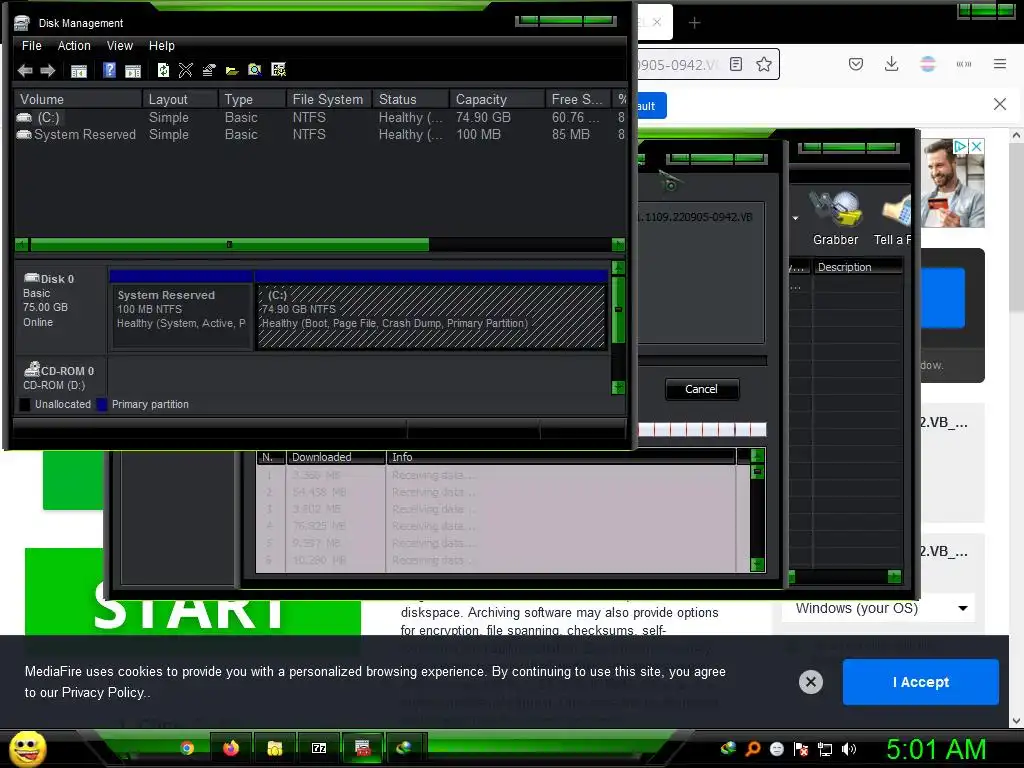The image size is (1024, 768).
Task: Click the 5:01 AM taskbar clock
Action: (x=936, y=749)
